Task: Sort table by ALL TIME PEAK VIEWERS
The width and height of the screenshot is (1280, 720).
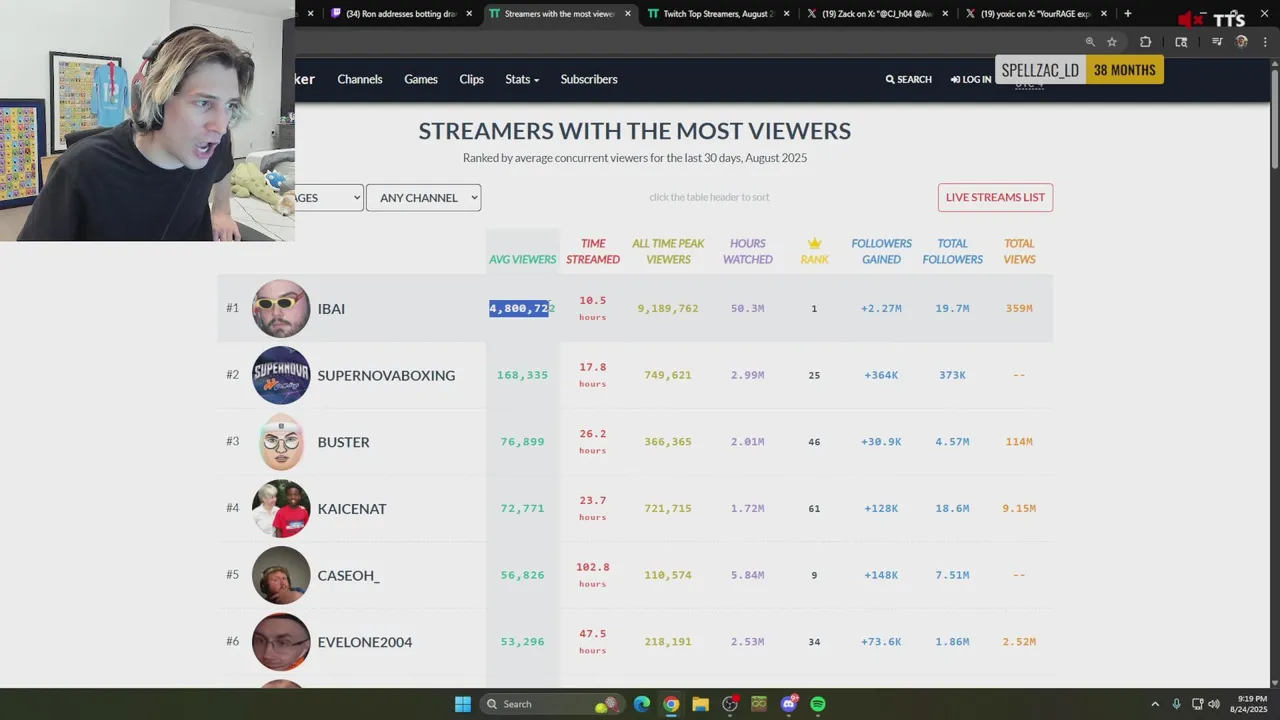Action: coord(668,251)
